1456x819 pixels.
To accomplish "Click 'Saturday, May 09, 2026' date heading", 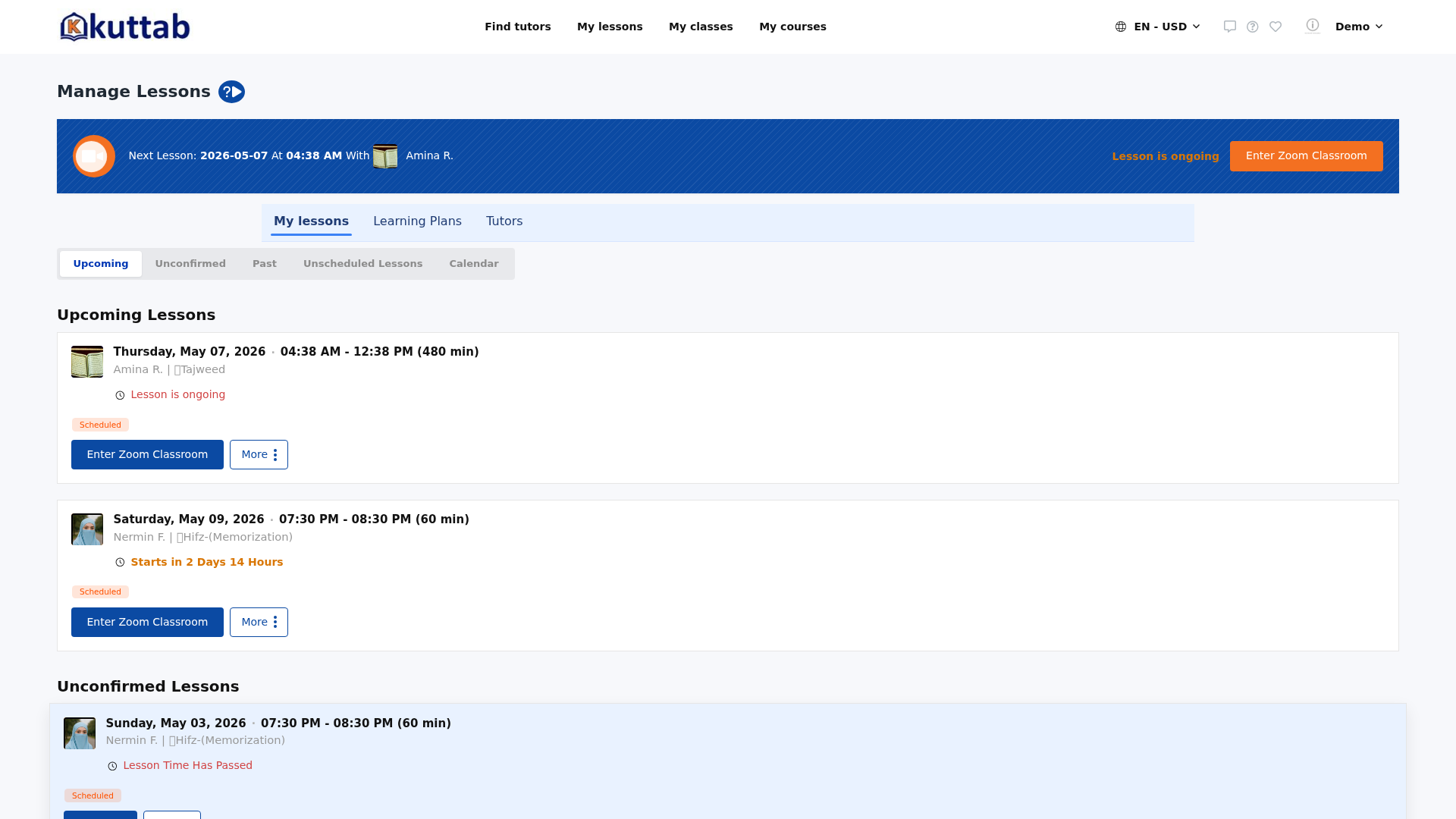I will pyautogui.click(x=189, y=519).
